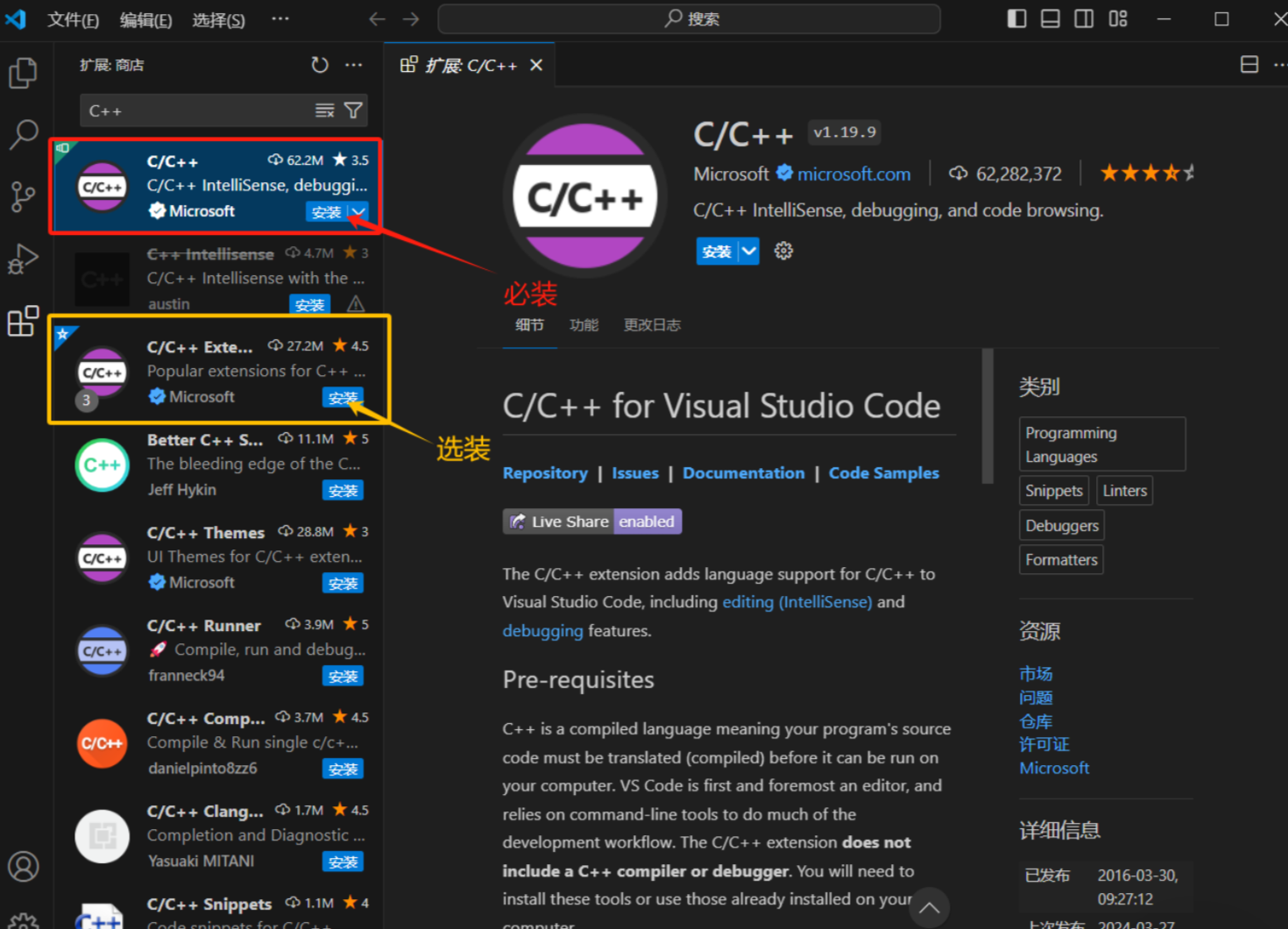The width and height of the screenshot is (1288, 929).
Task: Open the Source Control view
Action: pos(24,196)
